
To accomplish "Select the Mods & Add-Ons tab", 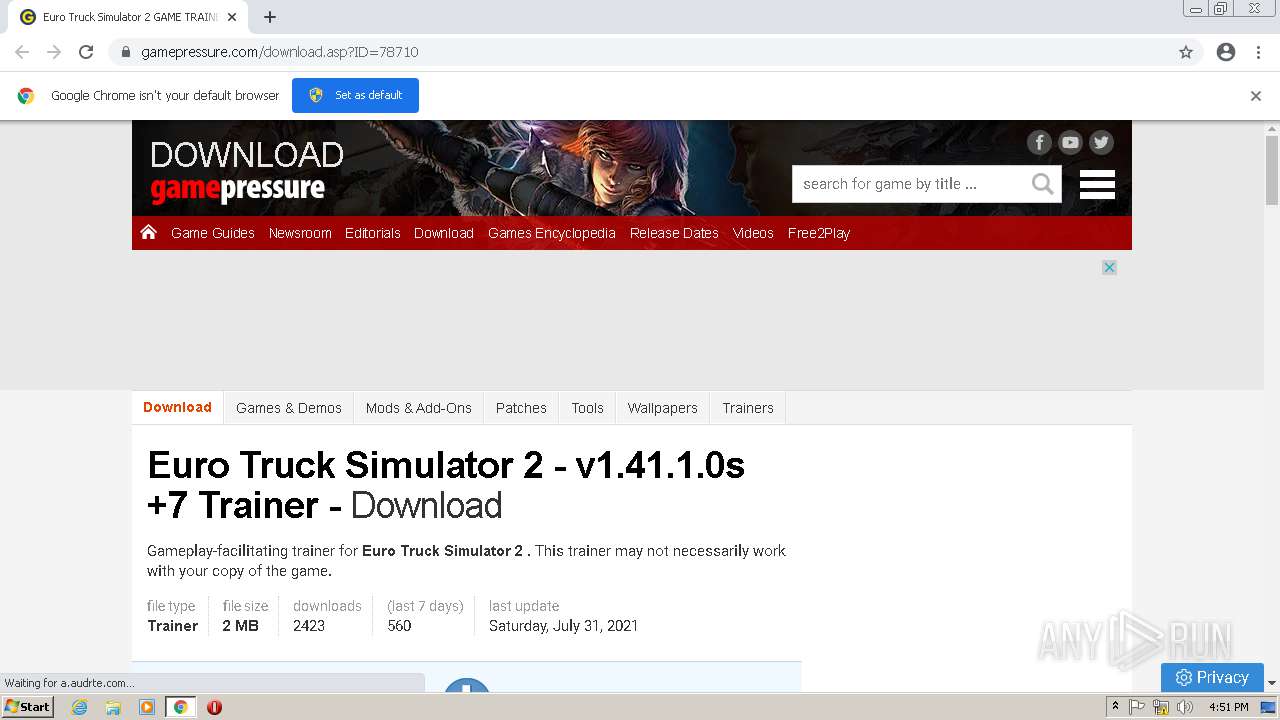I will (x=419, y=408).
